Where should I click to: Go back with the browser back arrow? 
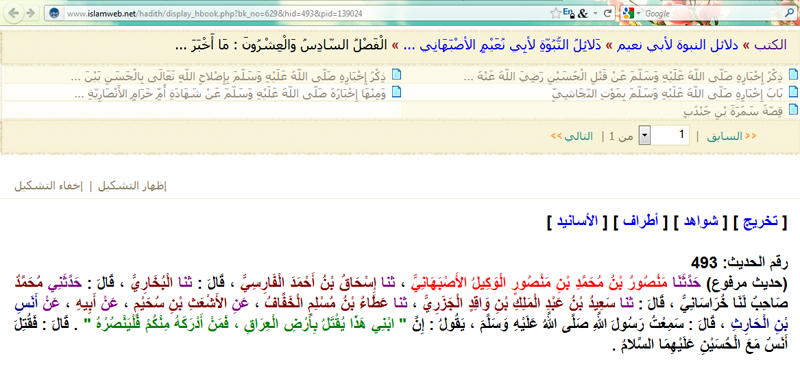(14, 13)
